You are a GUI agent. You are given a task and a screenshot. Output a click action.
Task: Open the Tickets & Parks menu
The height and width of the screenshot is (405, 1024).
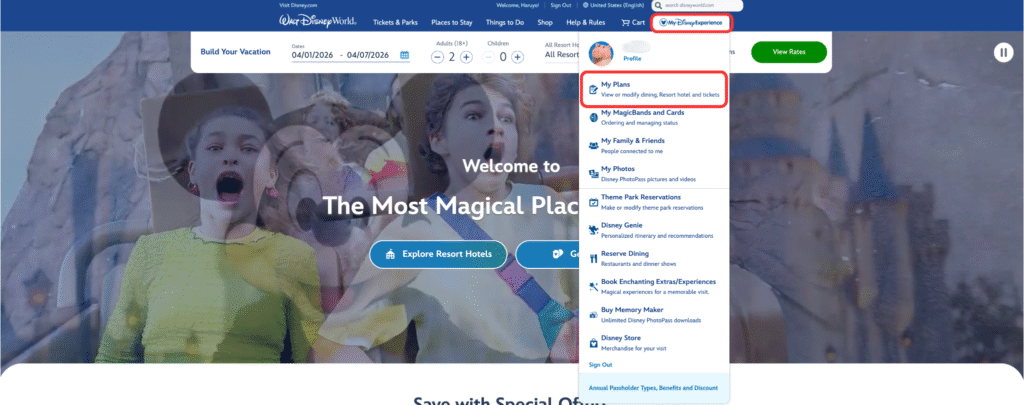395,22
